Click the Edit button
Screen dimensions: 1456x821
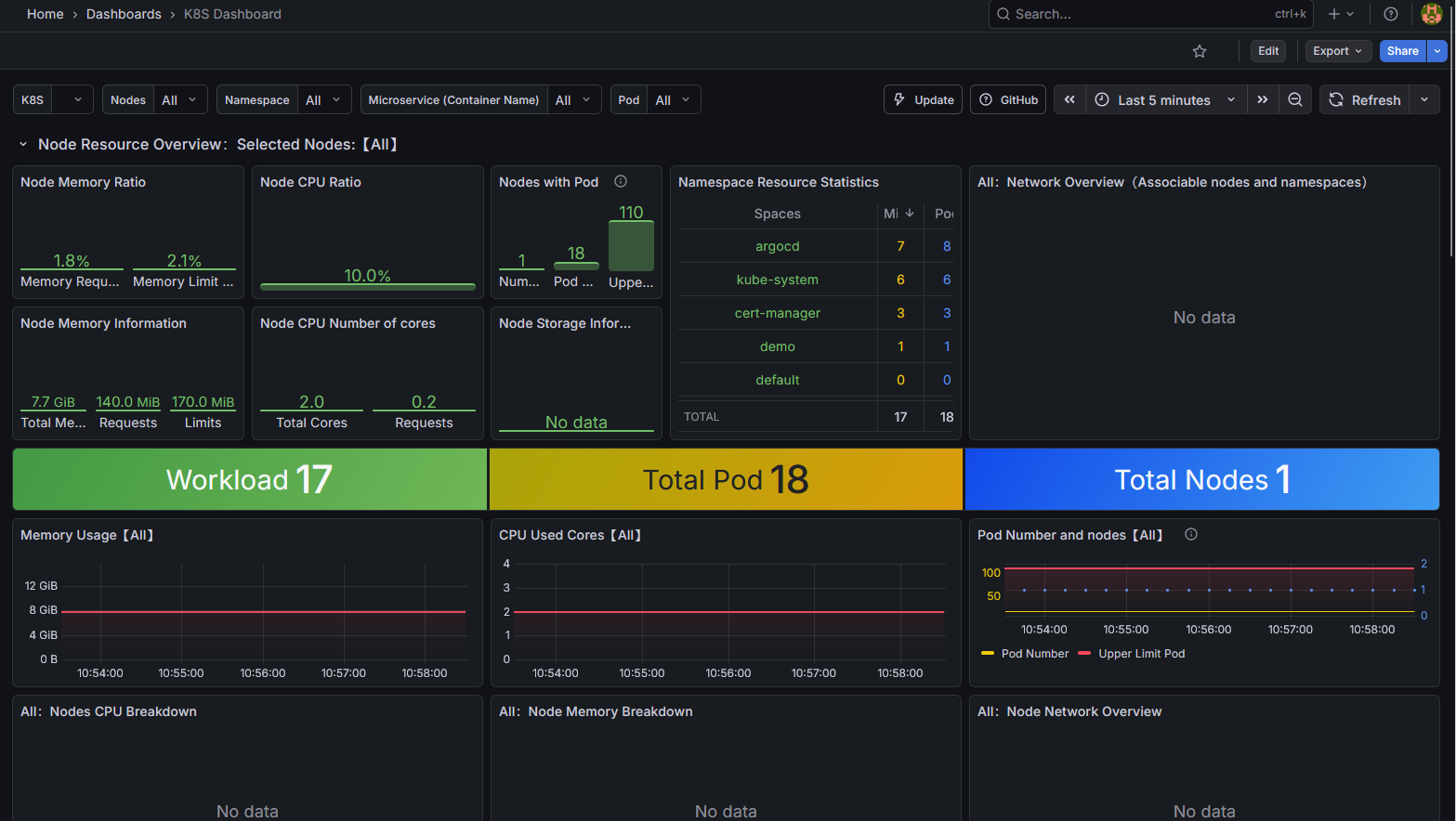[1267, 51]
